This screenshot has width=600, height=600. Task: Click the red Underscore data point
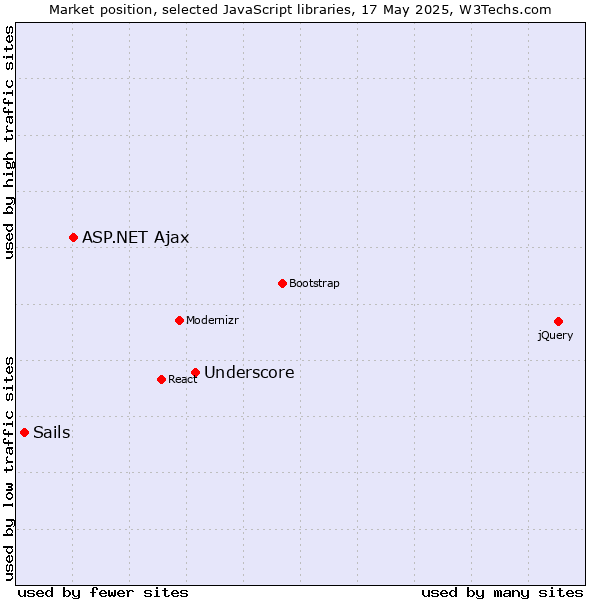pyautogui.click(x=196, y=372)
